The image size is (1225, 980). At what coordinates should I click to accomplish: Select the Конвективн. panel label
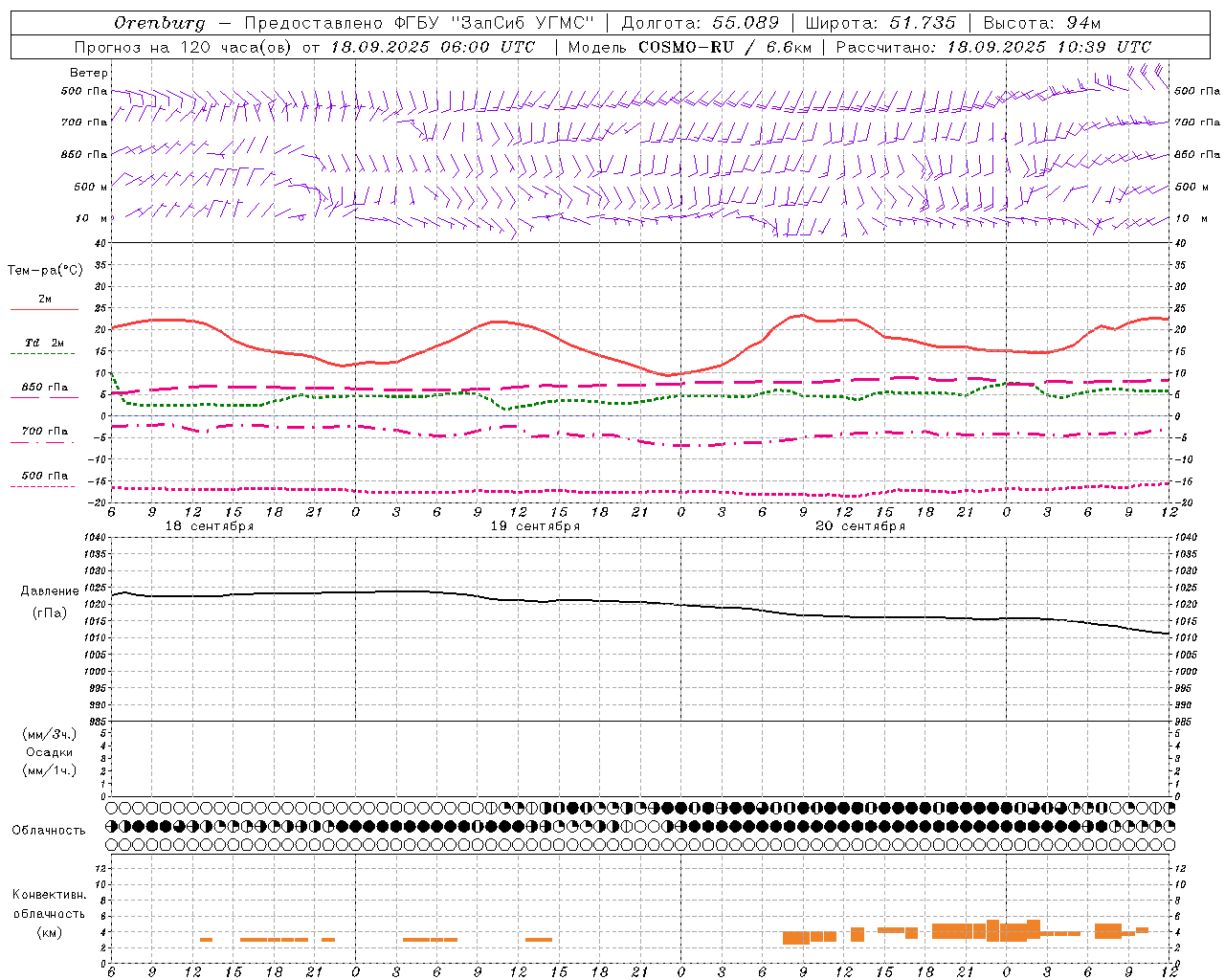click(49, 895)
